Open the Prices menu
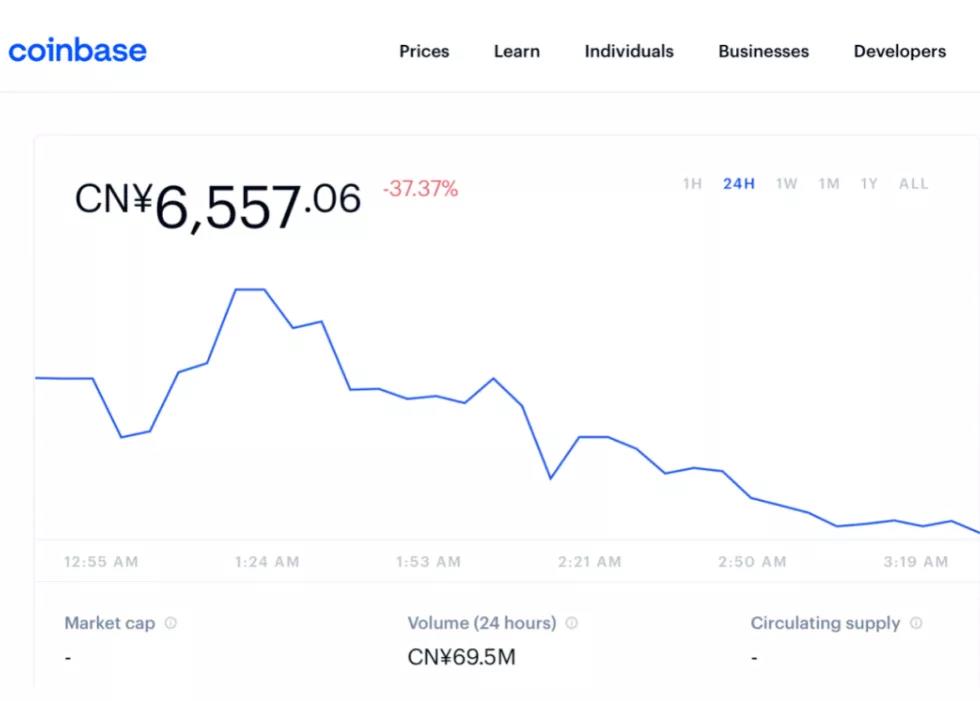Viewport: 980px width, 701px height. 424,51
